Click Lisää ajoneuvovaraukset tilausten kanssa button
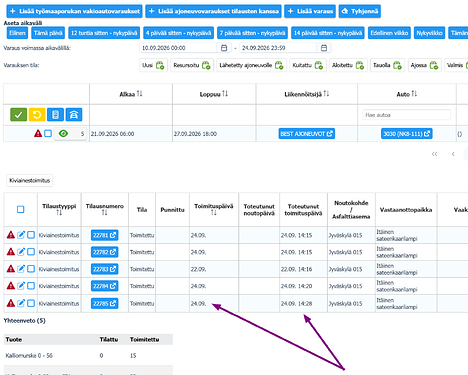 [213, 11]
